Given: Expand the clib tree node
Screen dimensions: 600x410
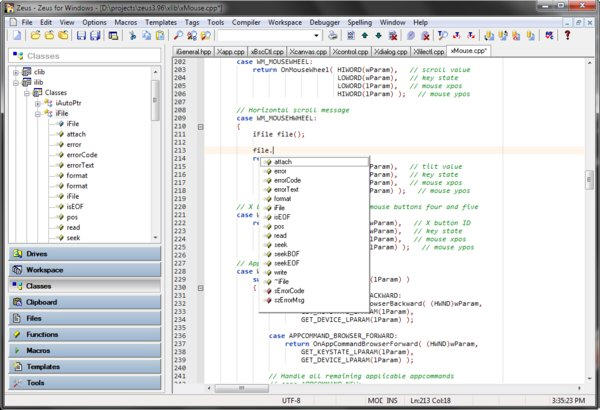Looking at the screenshot, I should 15,72.
